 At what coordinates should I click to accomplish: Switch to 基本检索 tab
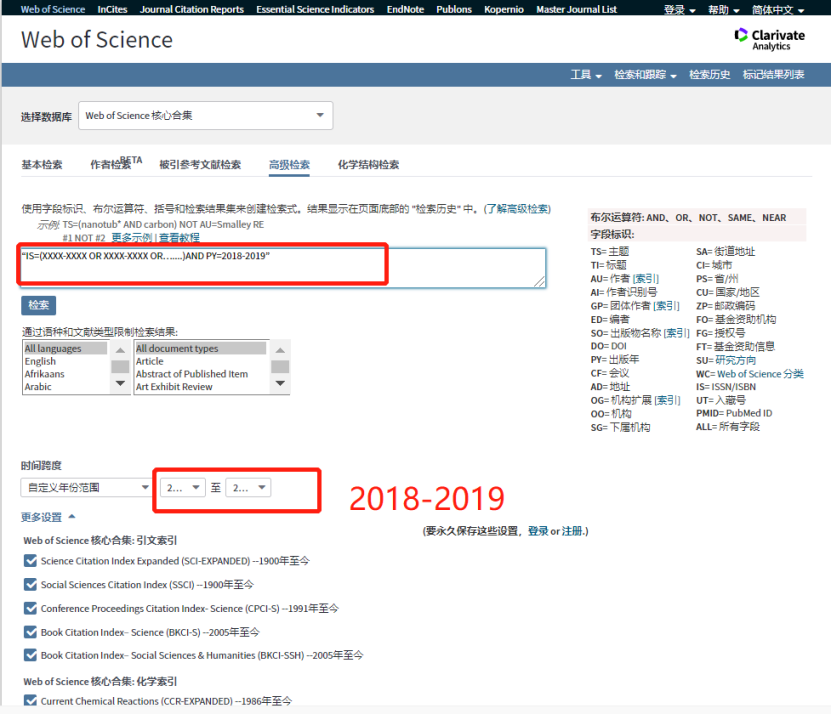42,165
